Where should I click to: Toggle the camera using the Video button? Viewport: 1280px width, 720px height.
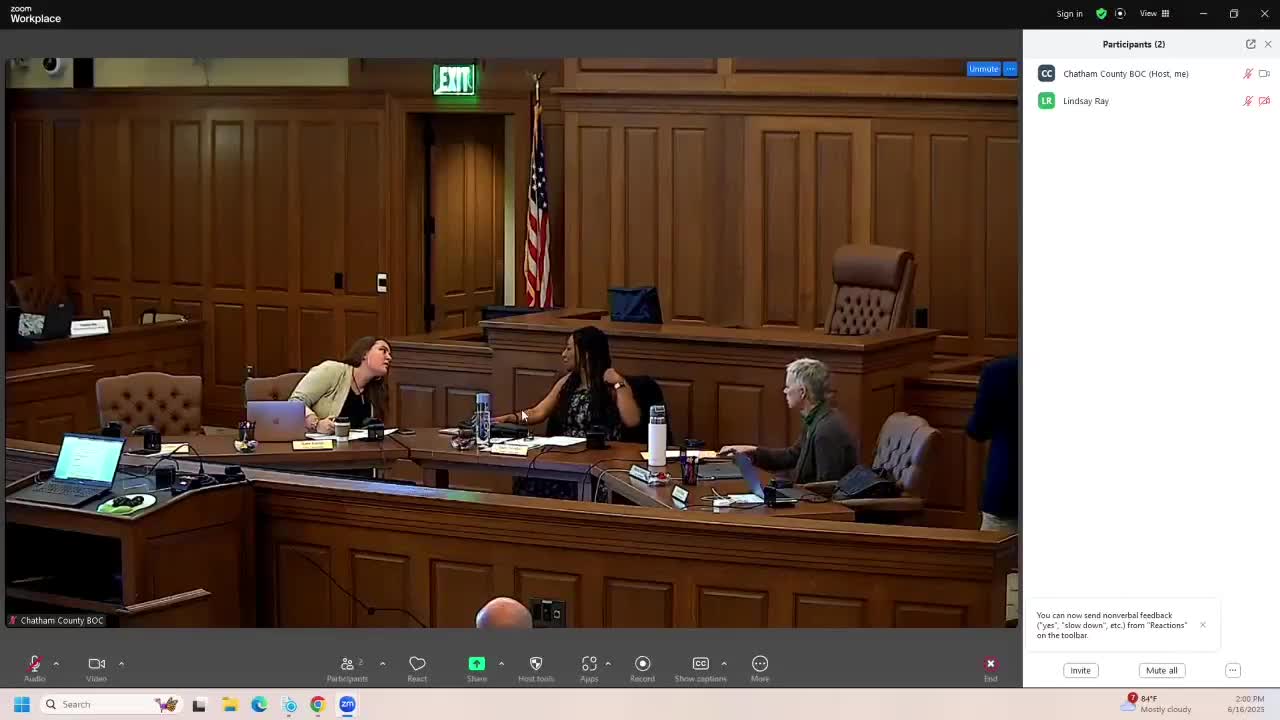click(x=96, y=668)
